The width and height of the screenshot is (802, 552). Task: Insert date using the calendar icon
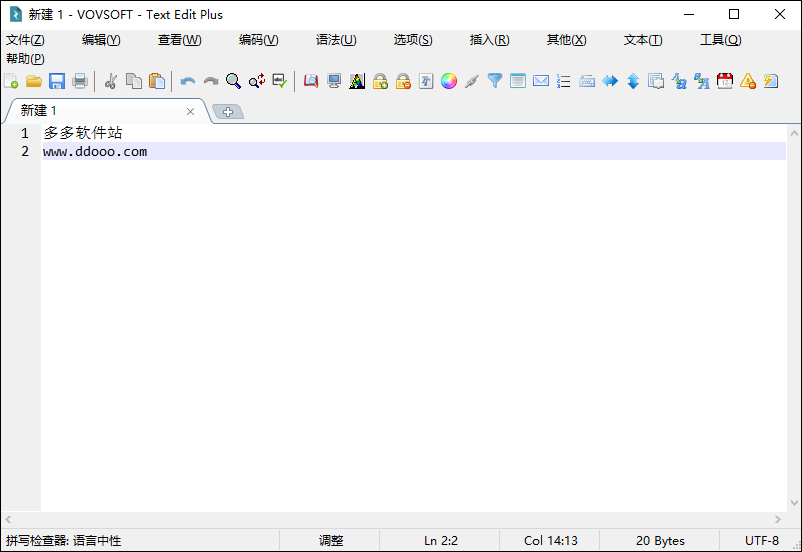point(725,81)
